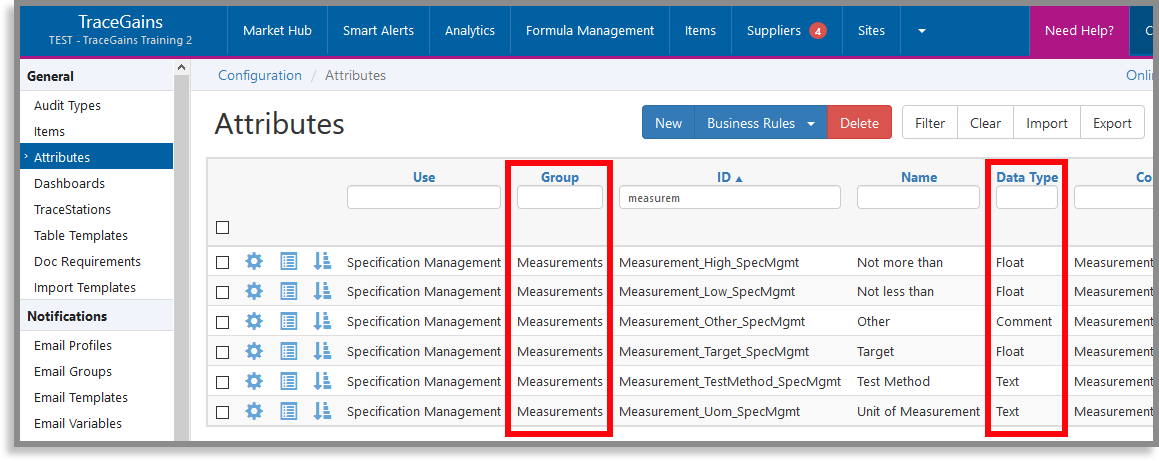Click the red Delete button
This screenshot has height=461, width=1159.
click(x=860, y=123)
